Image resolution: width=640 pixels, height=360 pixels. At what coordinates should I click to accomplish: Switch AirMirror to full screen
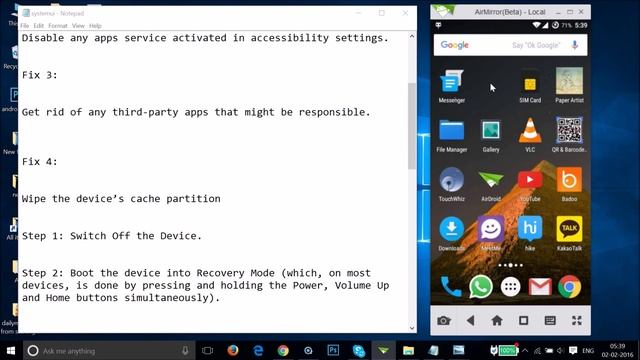576,321
